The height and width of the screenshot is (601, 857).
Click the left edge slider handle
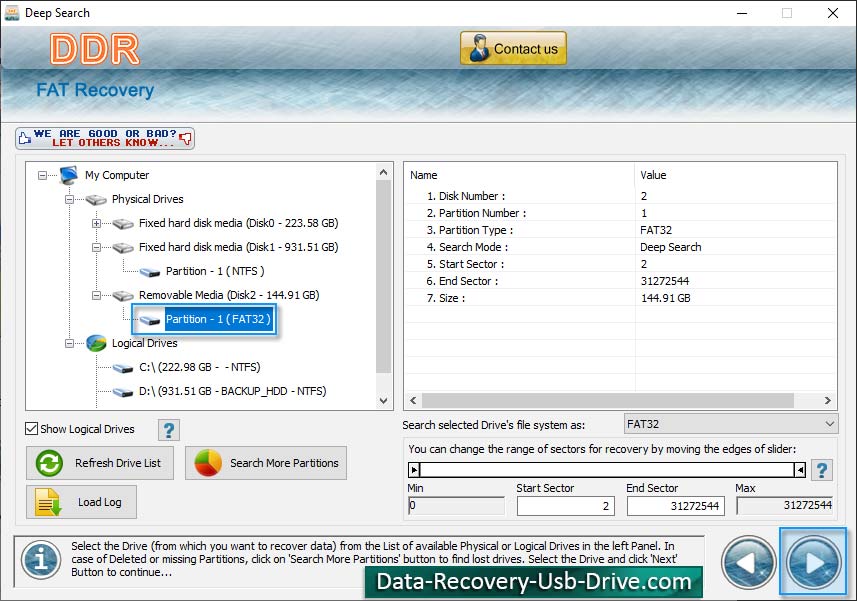click(x=414, y=470)
